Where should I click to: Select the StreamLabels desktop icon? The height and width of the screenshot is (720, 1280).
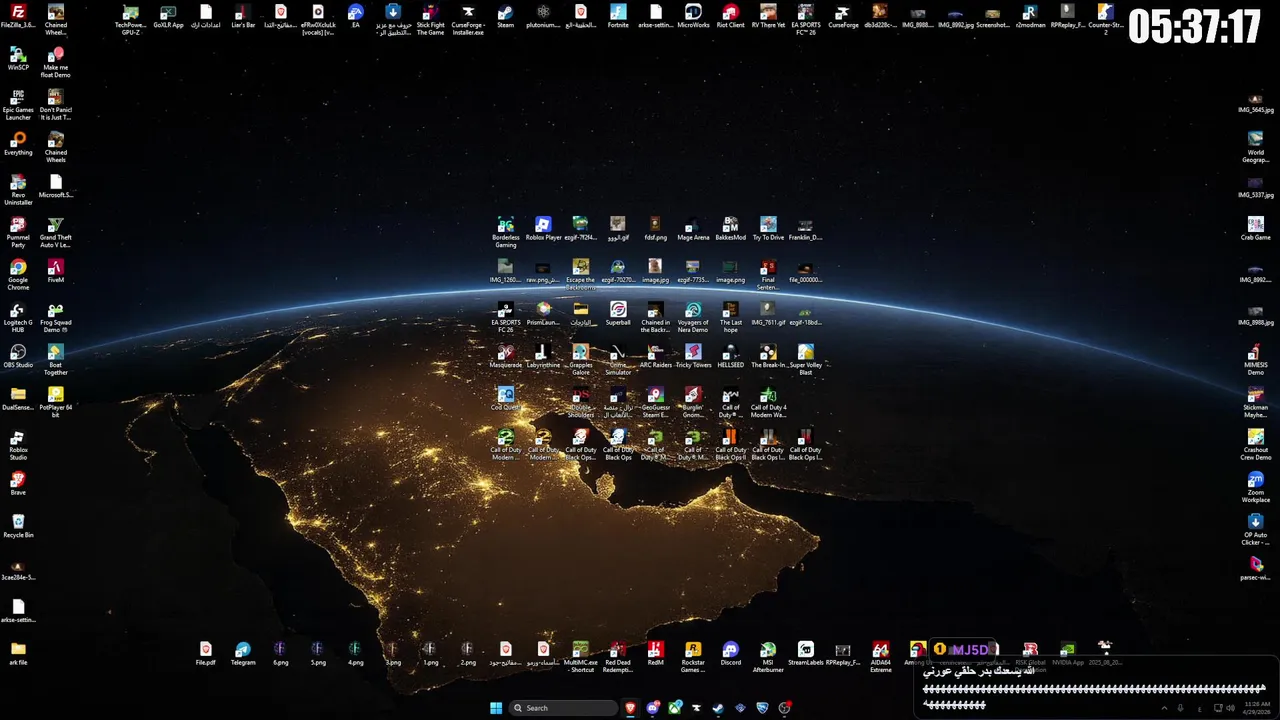(805, 653)
